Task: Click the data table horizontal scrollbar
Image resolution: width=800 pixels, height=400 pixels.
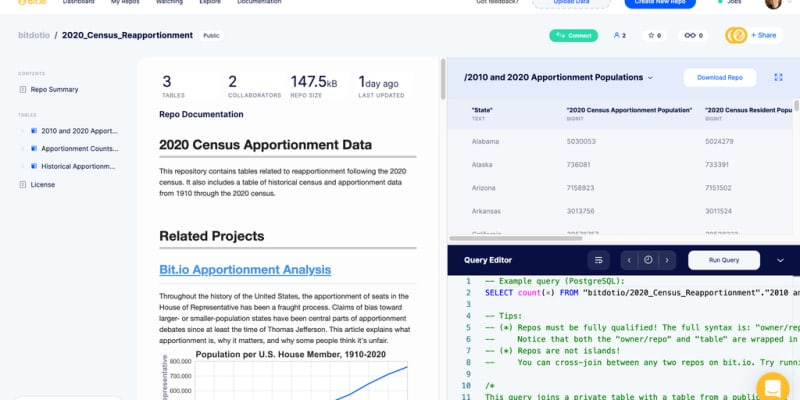Action: click(516, 238)
